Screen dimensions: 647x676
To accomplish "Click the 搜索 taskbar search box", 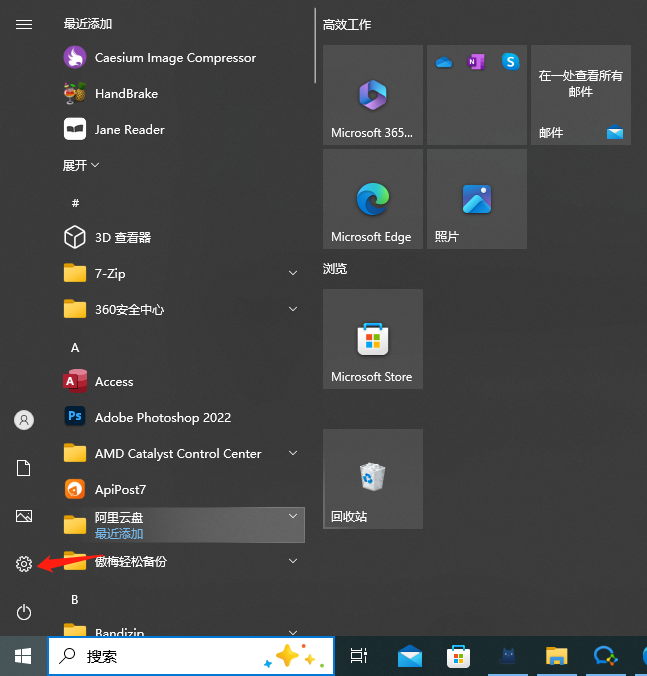I will click(191, 656).
